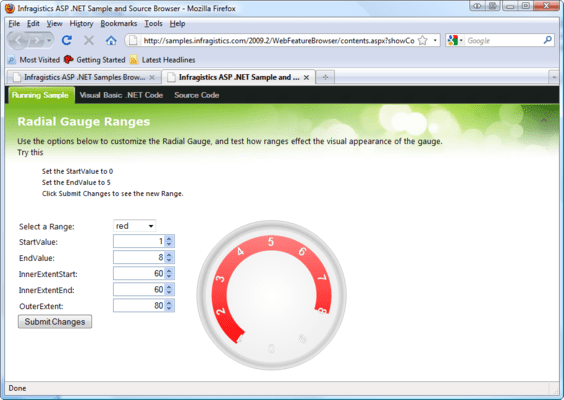Click the StartValue input field
Viewport: 564px width, 400px height.
[x=139, y=241]
